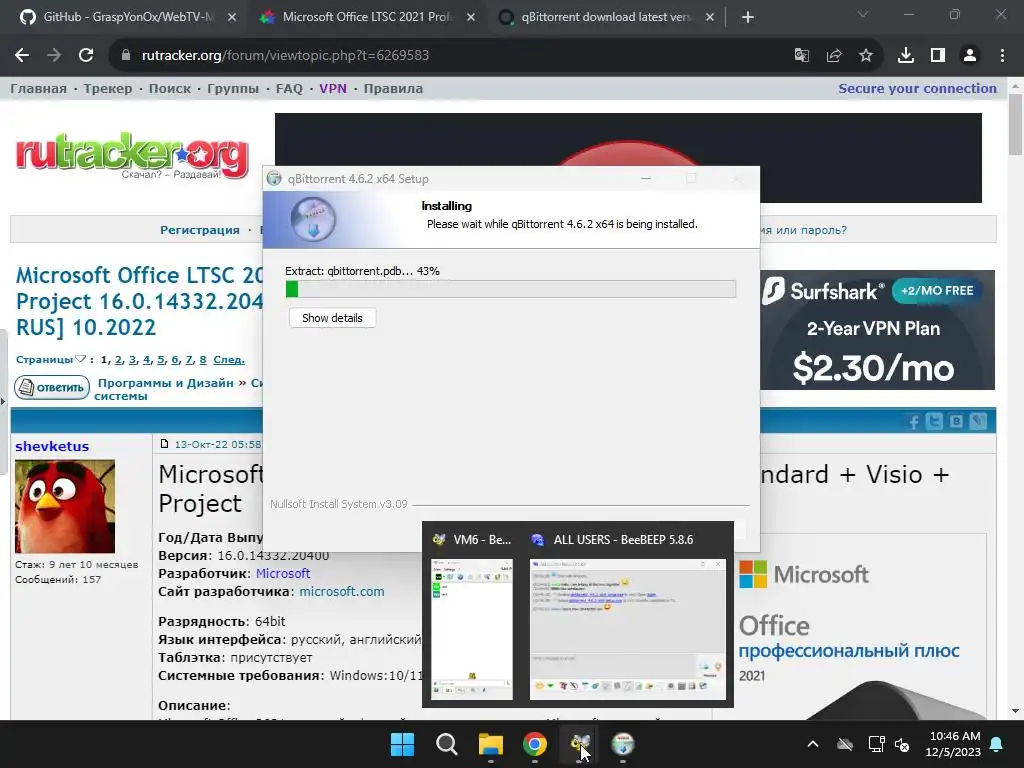Toggle the Chrome side panel icon
Viewport: 1024px width, 768px height.
[938, 56]
